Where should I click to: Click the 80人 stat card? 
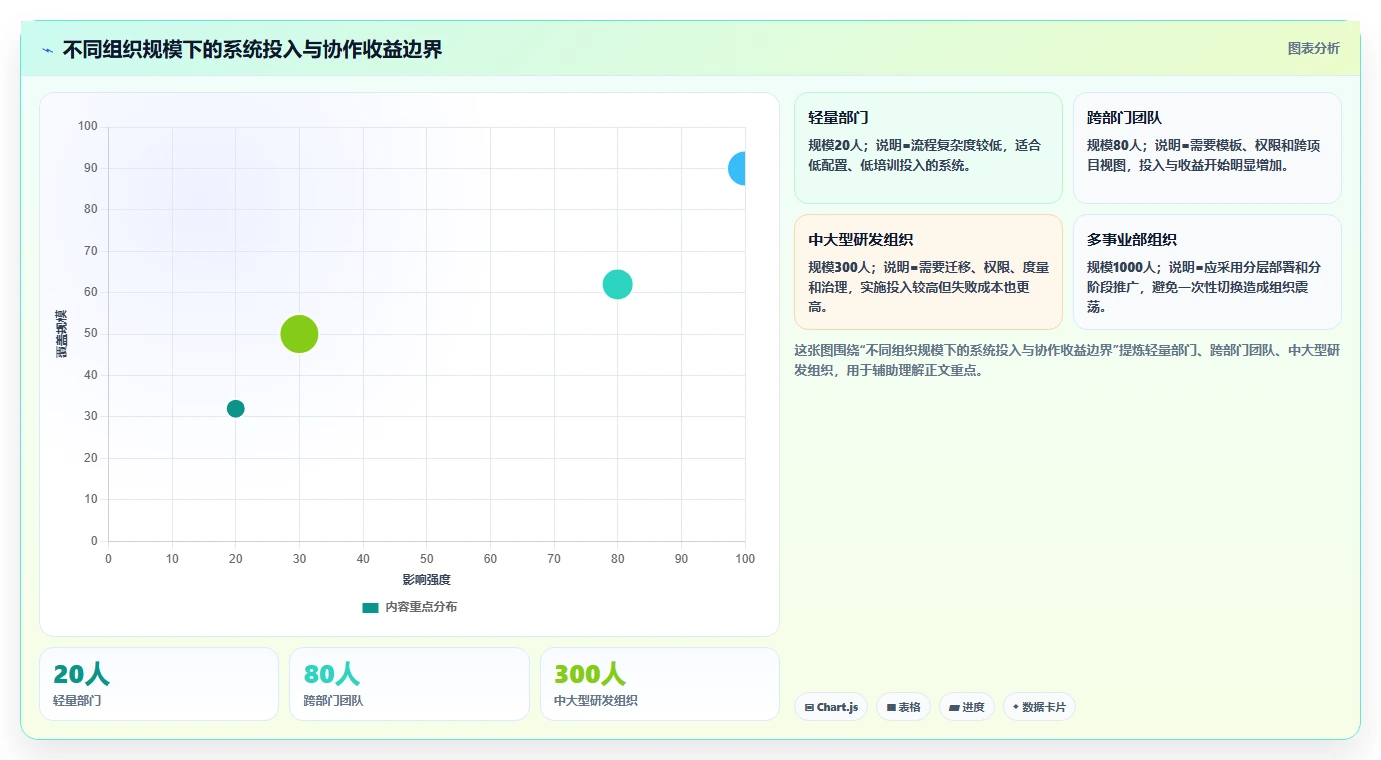tap(409, 684)
